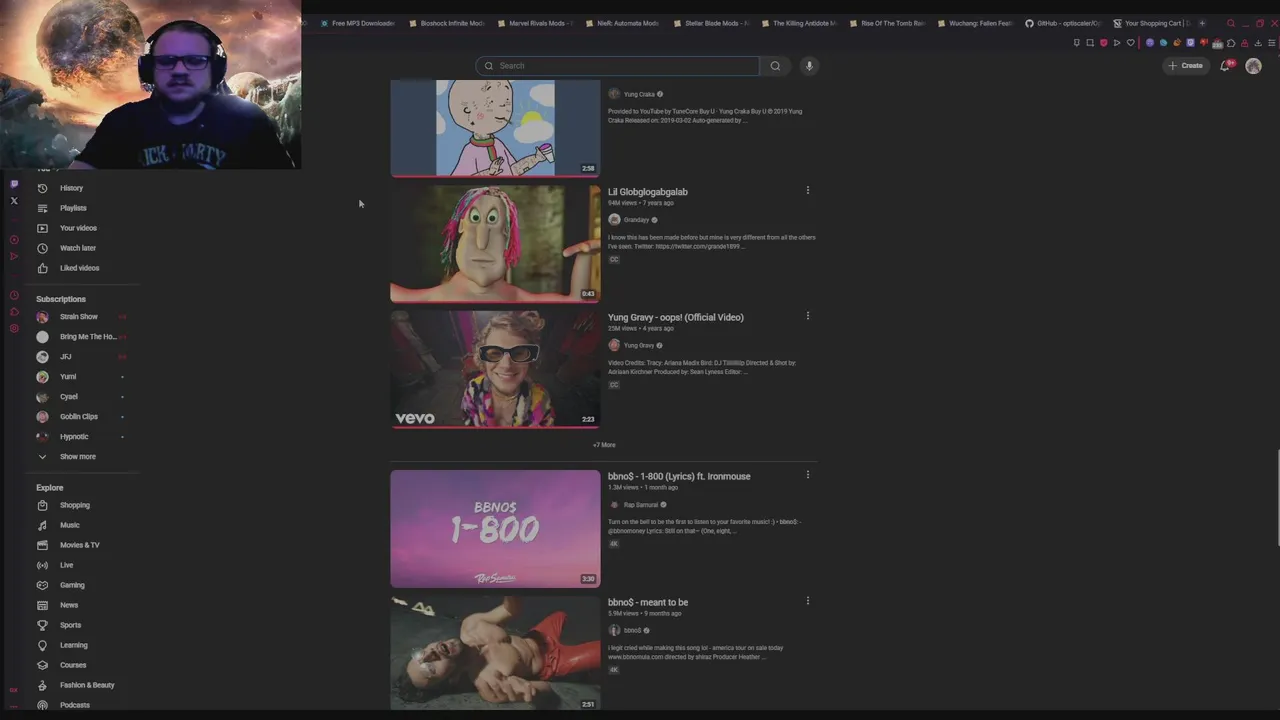Click the Your videos icon
The image size is (1280, 720).
coord(42,228)
